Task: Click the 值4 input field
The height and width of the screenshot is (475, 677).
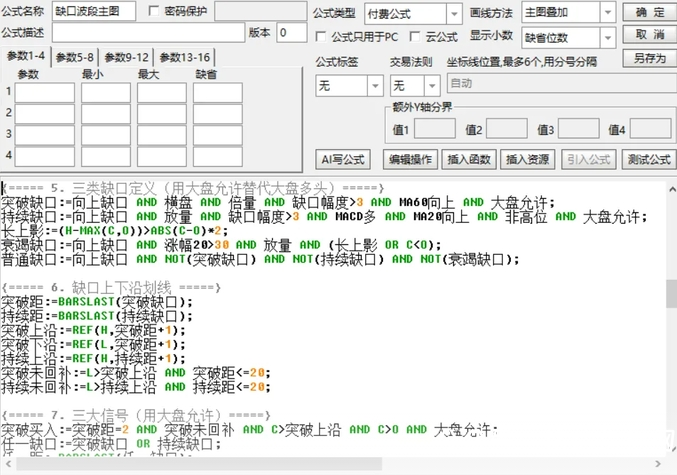Action: [651, 129]
